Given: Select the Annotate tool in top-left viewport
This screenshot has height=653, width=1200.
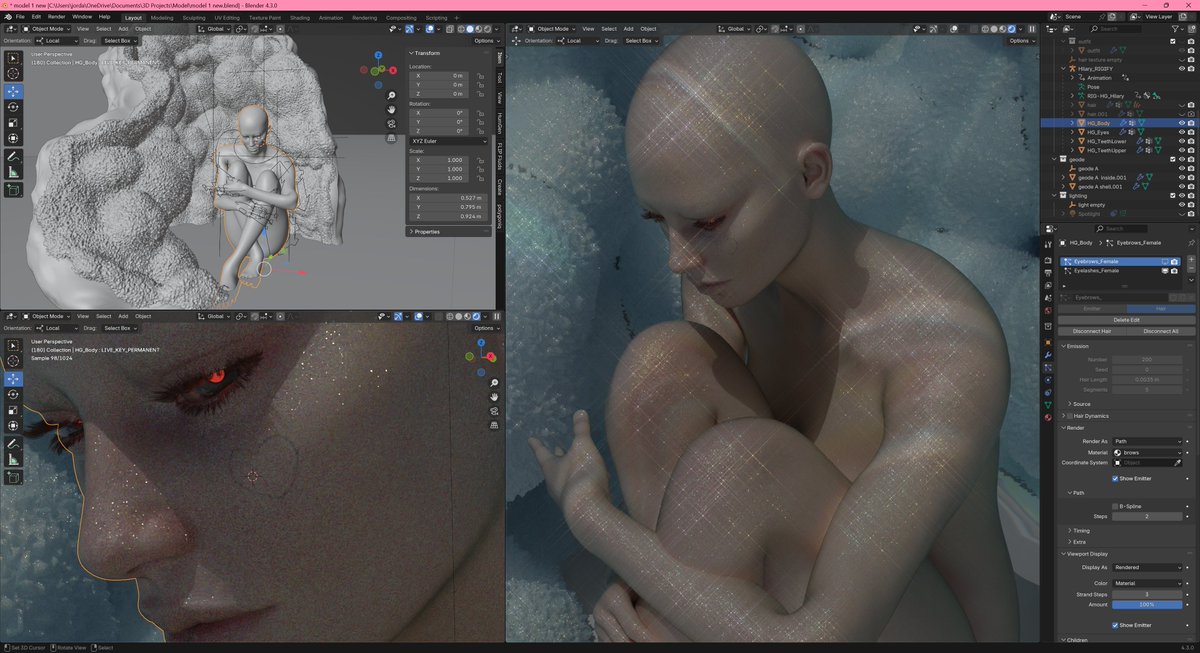Looking at the screenshot, I should 13,156.
